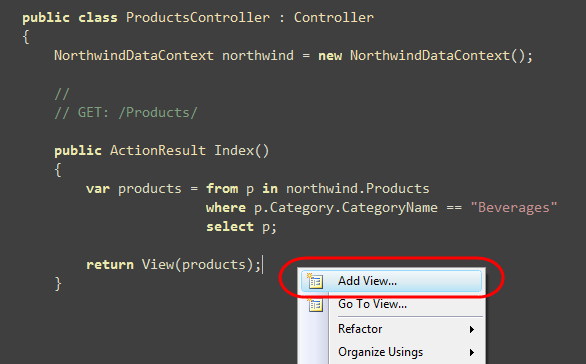Choose Go To View... from context menu
Image resolution: width=586 pixels, height=364 pixels.
point(391,304)
